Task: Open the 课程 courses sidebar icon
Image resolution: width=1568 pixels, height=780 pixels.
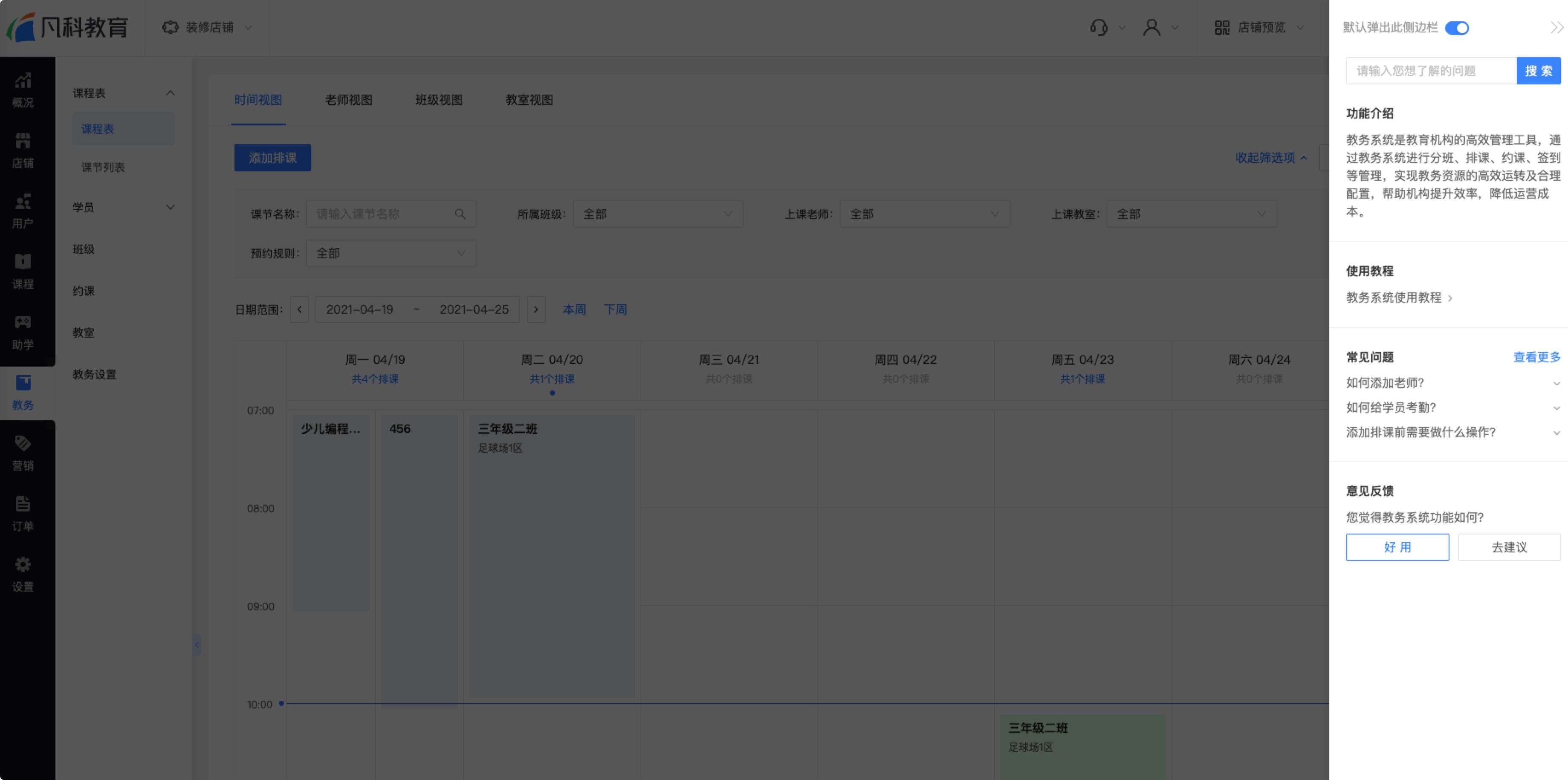Action: tap(23, 272)
